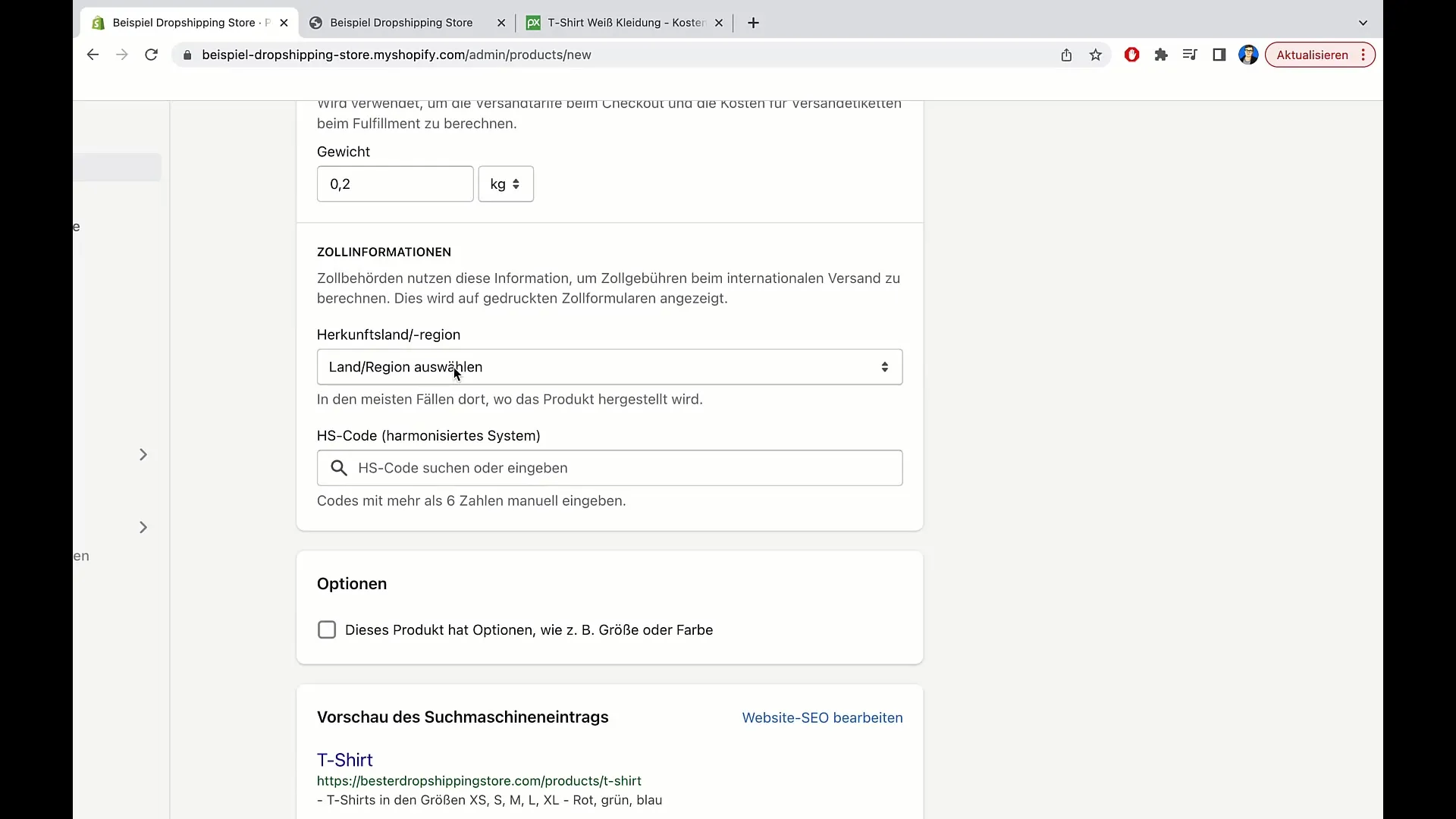Click the T-Shirts in den Größen description
The width and height of the screenshot is (1456, 819).
(x=490, y=800)
